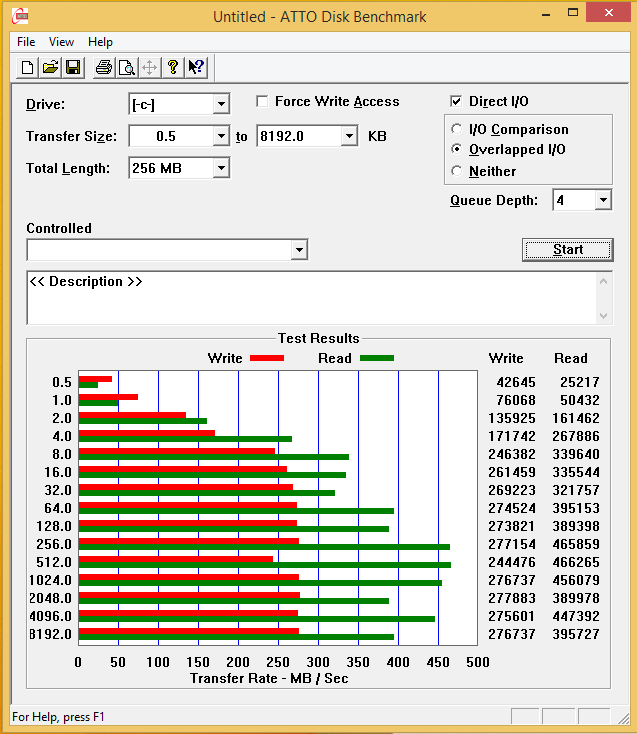This screenshot has height=734, width=637.
Task: Click the 'For Help, press F1' status text
Action: [58, 717]
